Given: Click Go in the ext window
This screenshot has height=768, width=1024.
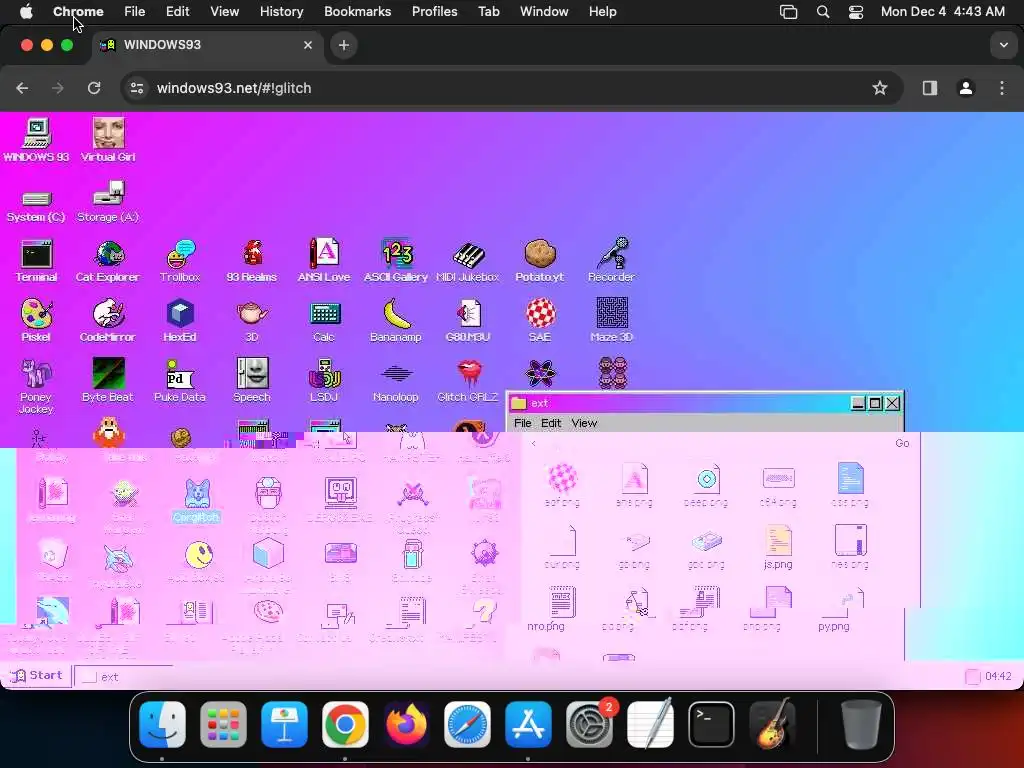Looking at the screenshot, I should tap(902, 443).
